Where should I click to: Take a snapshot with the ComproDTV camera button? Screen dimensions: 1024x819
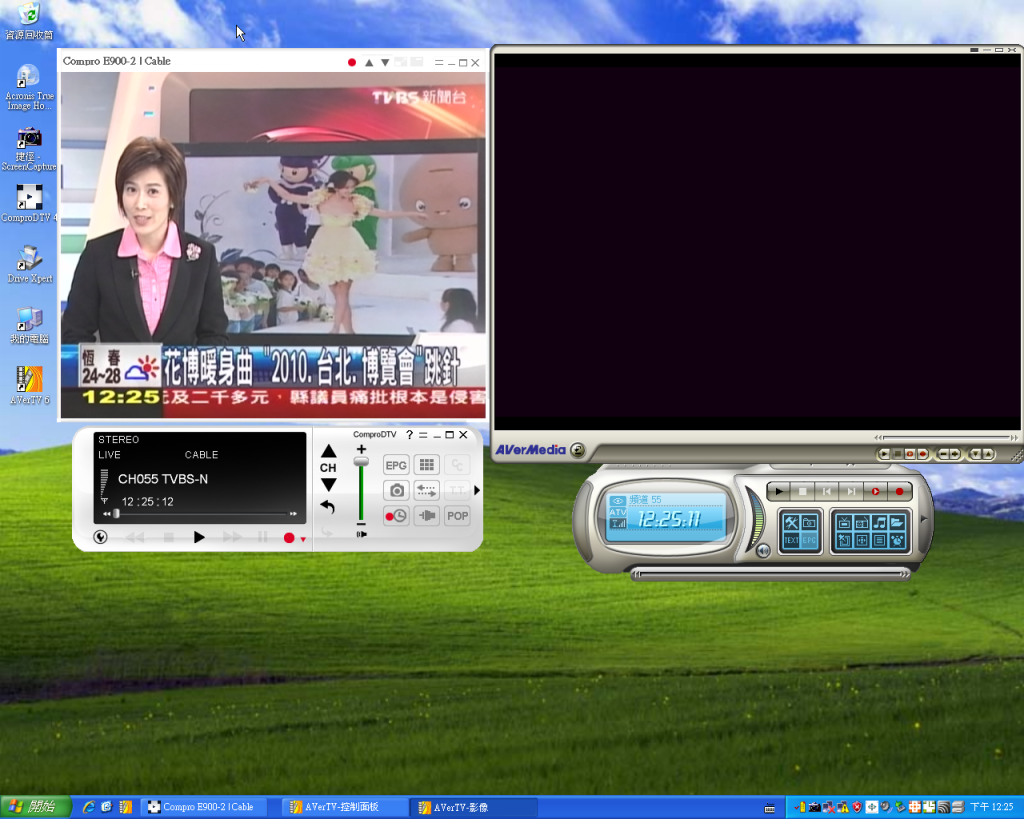tap(396, 490)
